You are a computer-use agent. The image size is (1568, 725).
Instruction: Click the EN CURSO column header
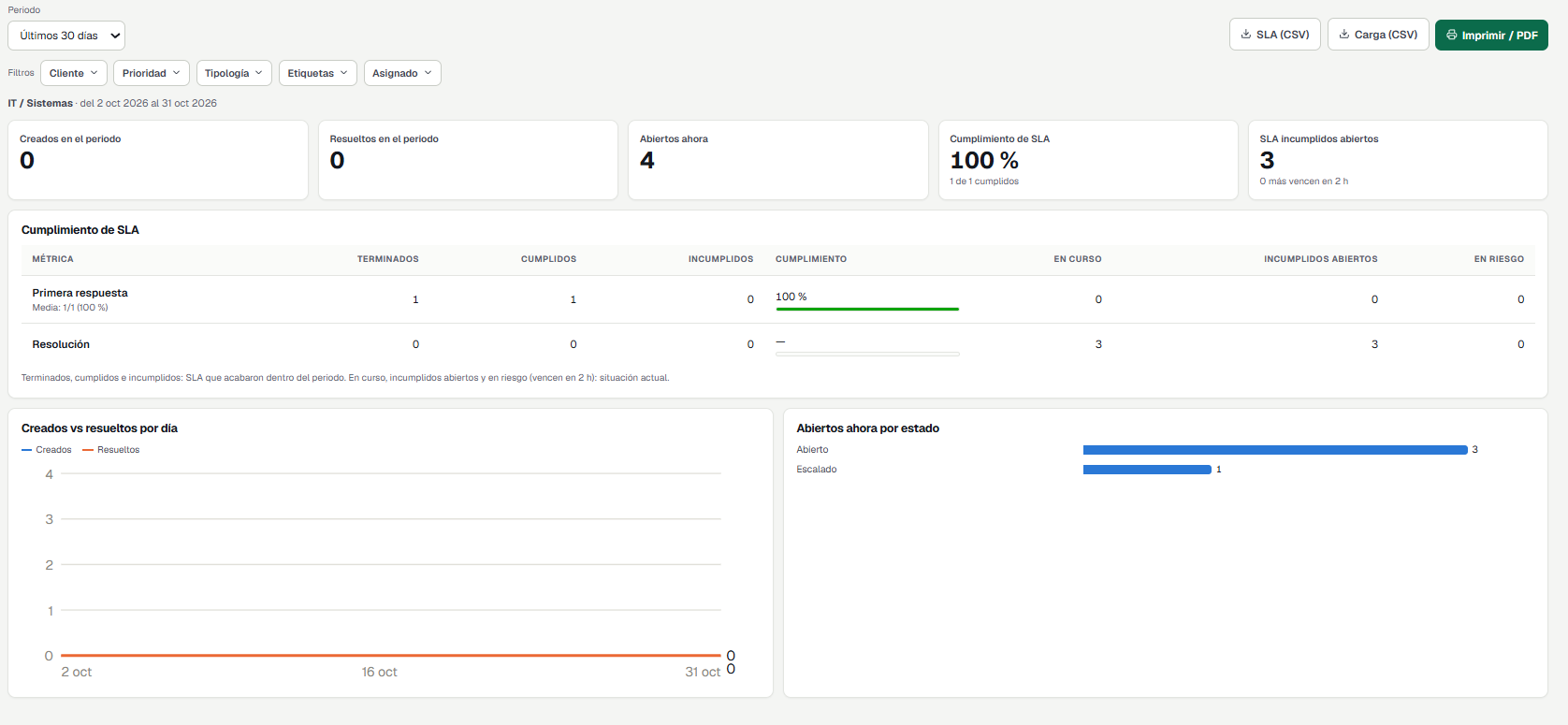1078,259
